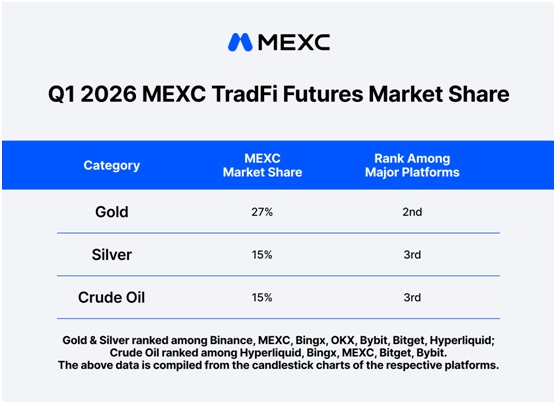Click Crude Oil's 15% market share value

pyautogui.click(x=262, y=297)
